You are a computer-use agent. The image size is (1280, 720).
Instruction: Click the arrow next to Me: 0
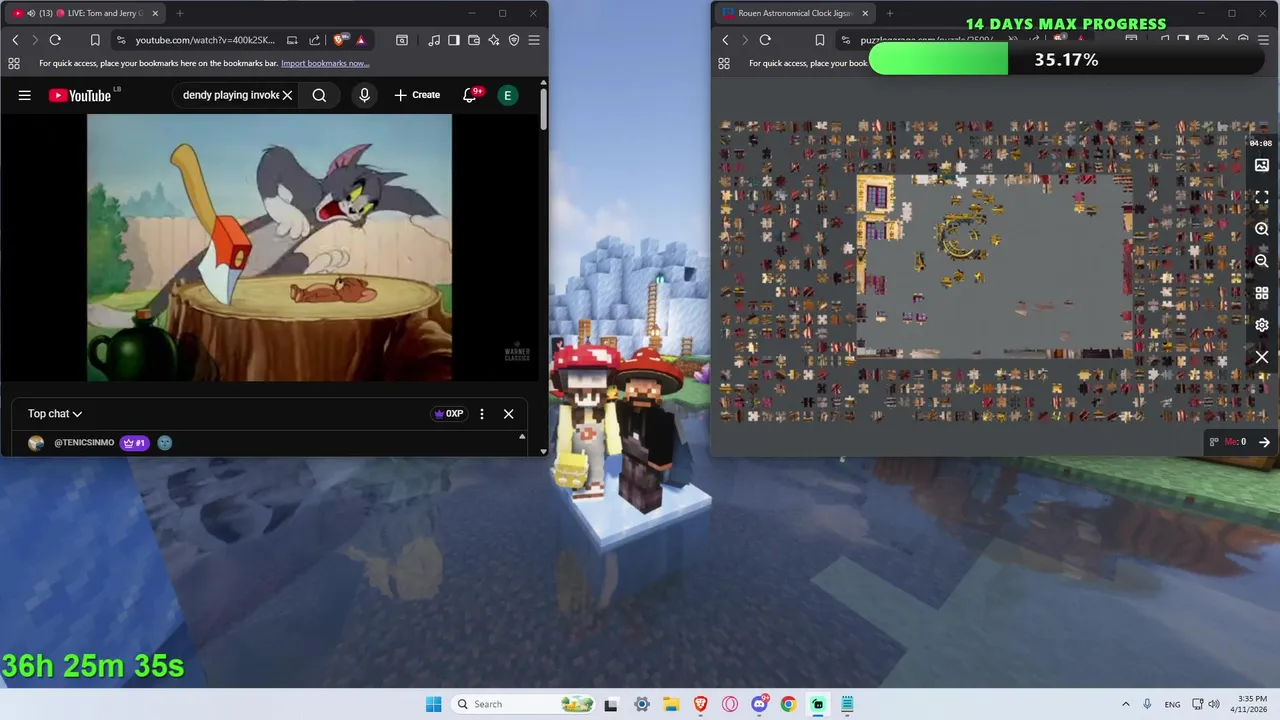point(1264,442)
